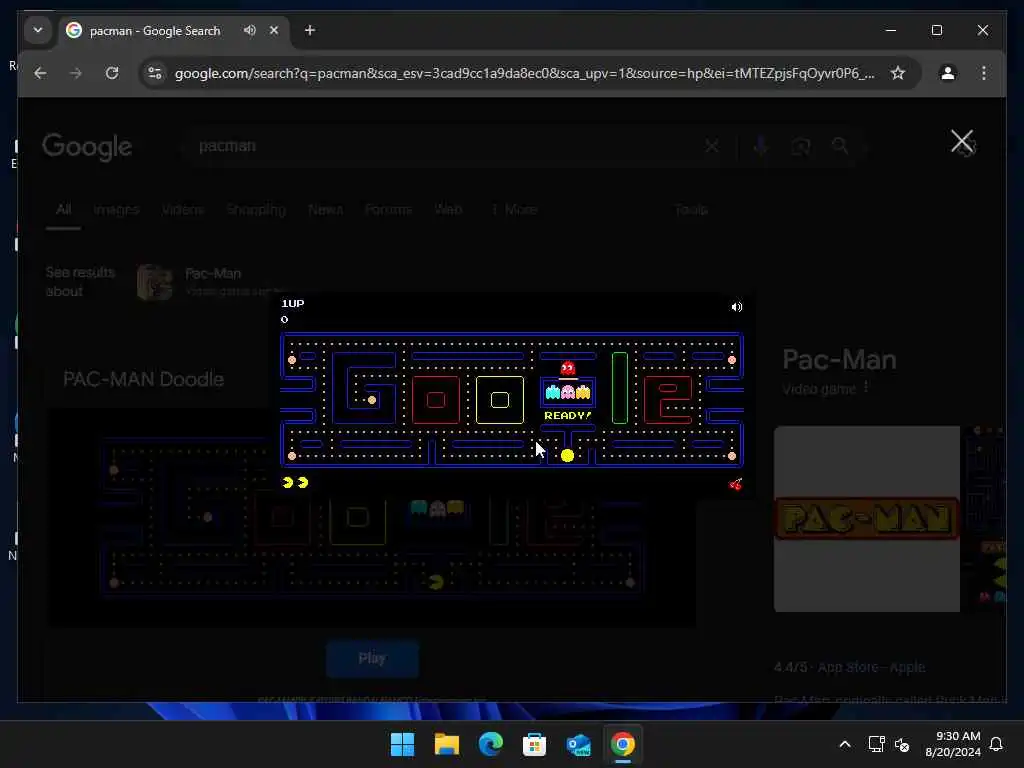Click the Chrome taskbar icon
This screenshot has width=1024, height=768.
coord(622,744)
